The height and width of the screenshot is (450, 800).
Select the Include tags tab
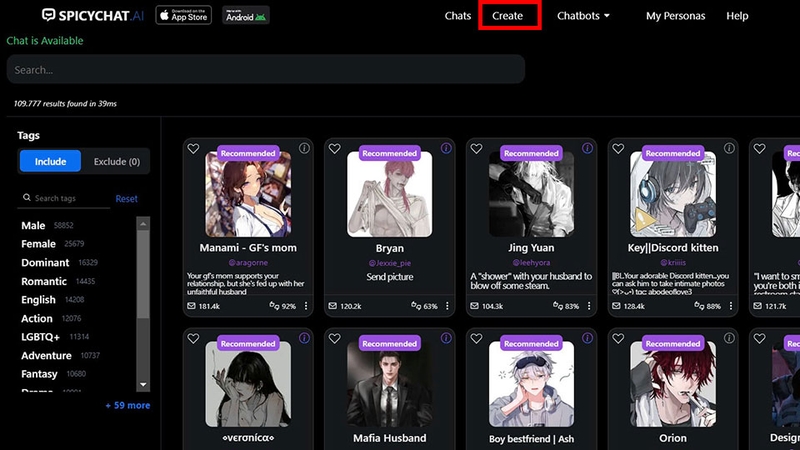click(51, 161)
